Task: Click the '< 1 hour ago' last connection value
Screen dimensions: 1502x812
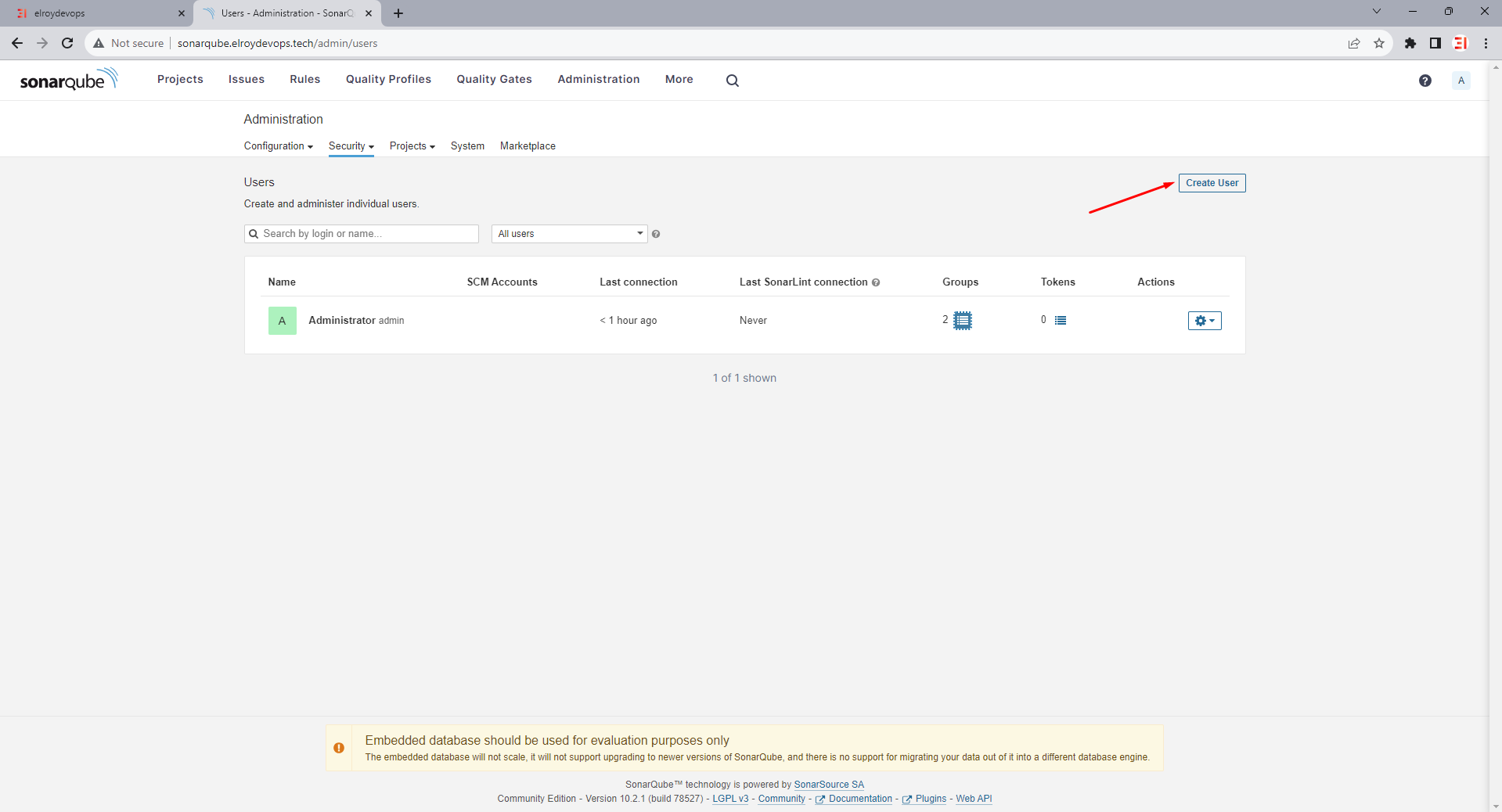Action: 628,321
